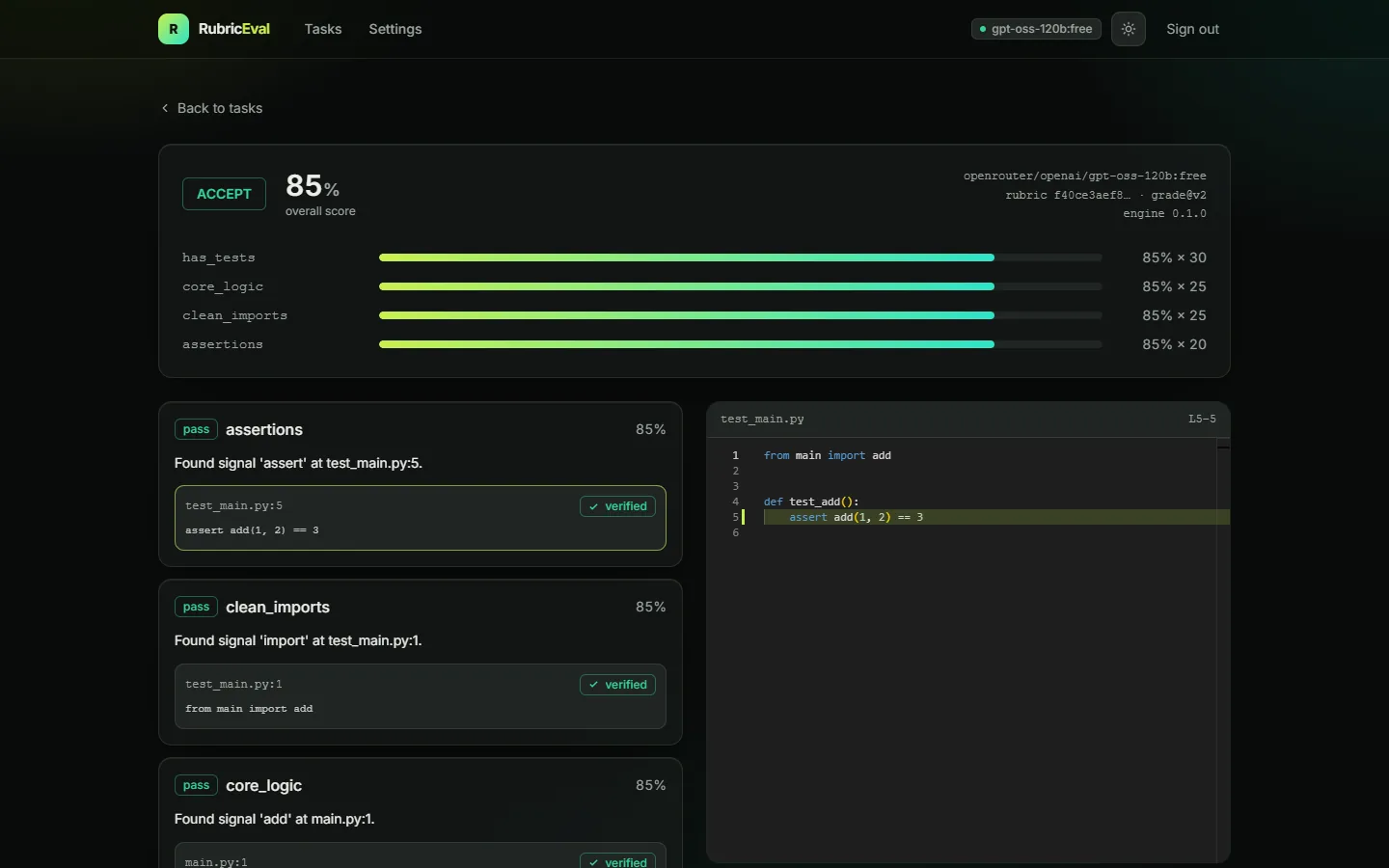Click 'Found signal 'add' at main.py:1.' text
This screenshot has width=1389, height=868.
274,819
